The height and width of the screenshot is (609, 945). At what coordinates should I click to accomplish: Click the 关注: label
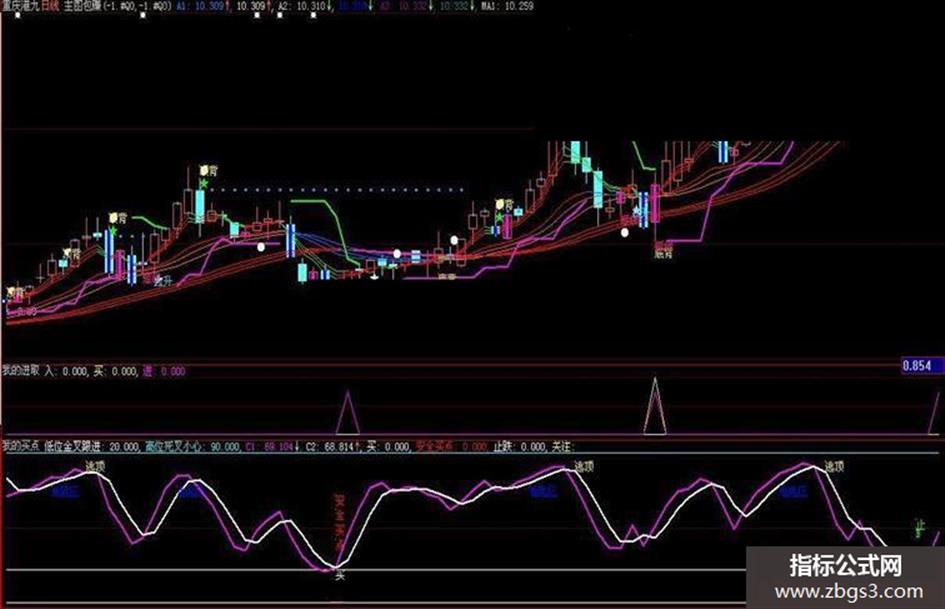(x=561, y=447)
